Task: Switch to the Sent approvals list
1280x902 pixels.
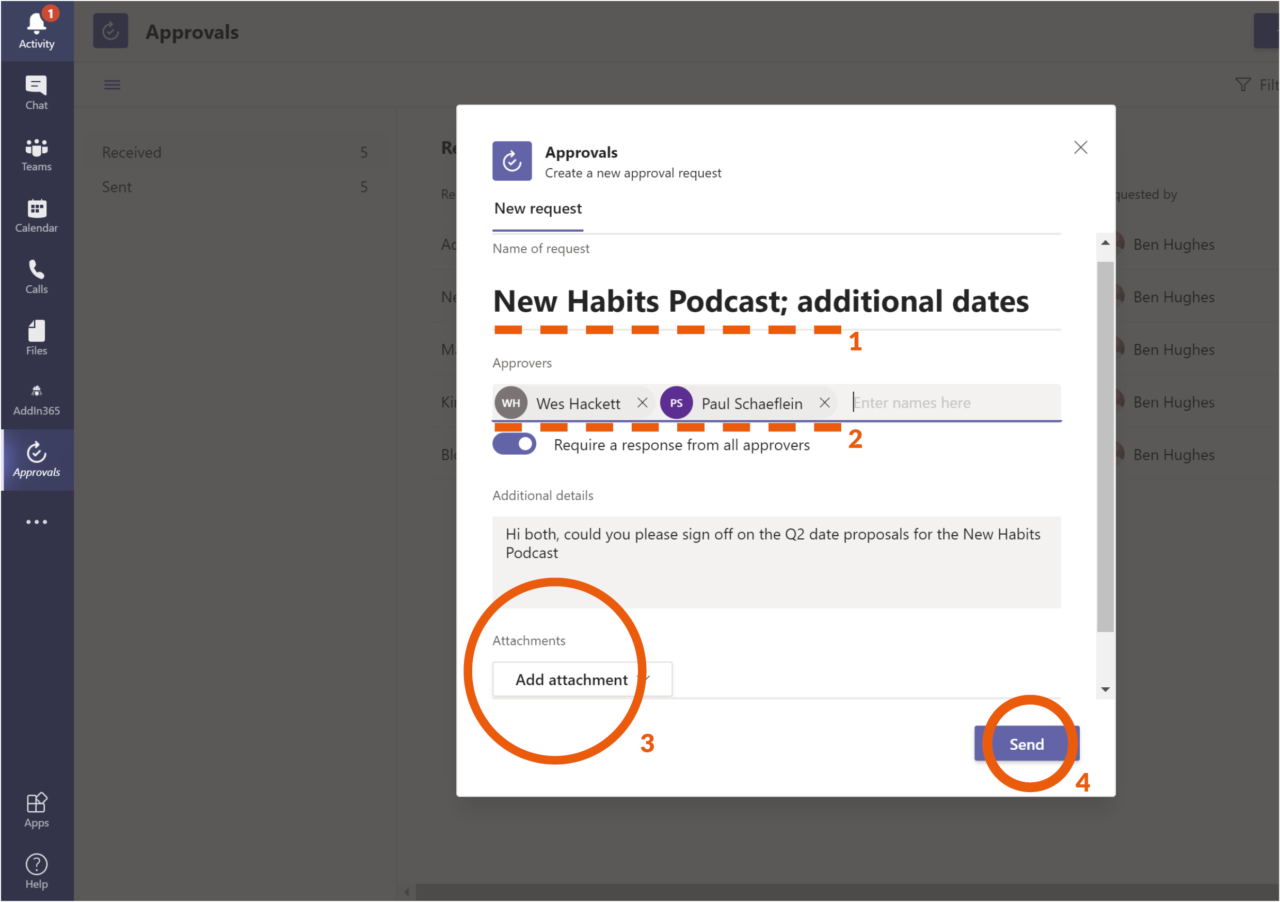Action: [116, 186]
